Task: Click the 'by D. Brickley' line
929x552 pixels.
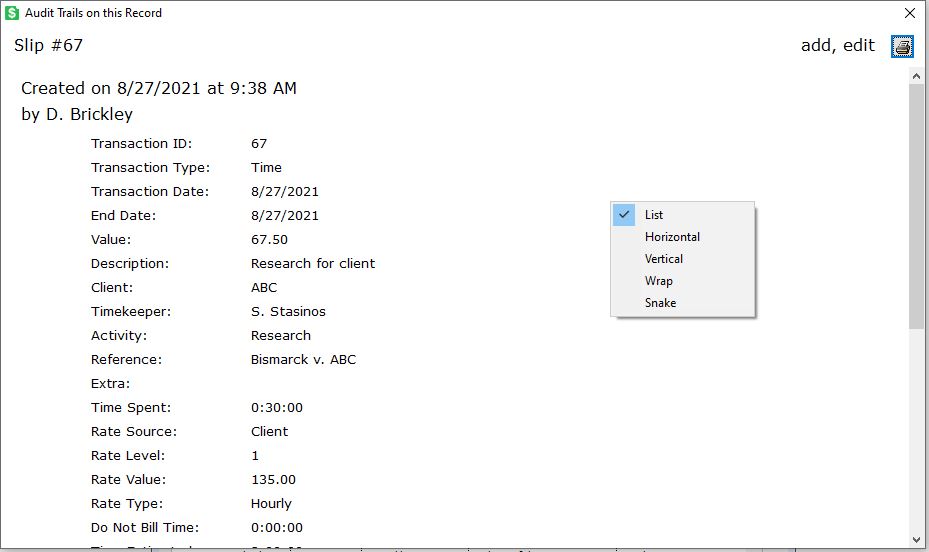Action: (77, 114)
